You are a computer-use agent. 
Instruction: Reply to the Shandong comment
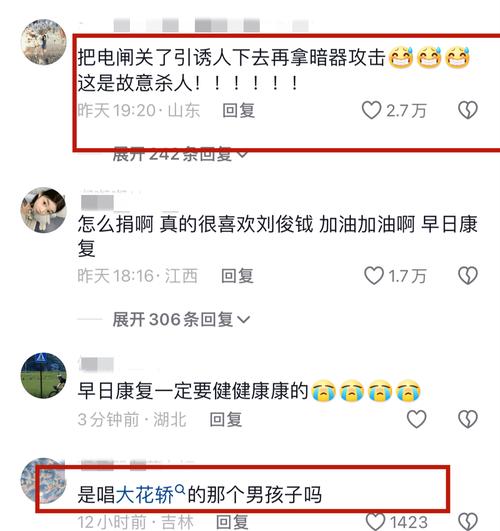[x=238, y=111]
